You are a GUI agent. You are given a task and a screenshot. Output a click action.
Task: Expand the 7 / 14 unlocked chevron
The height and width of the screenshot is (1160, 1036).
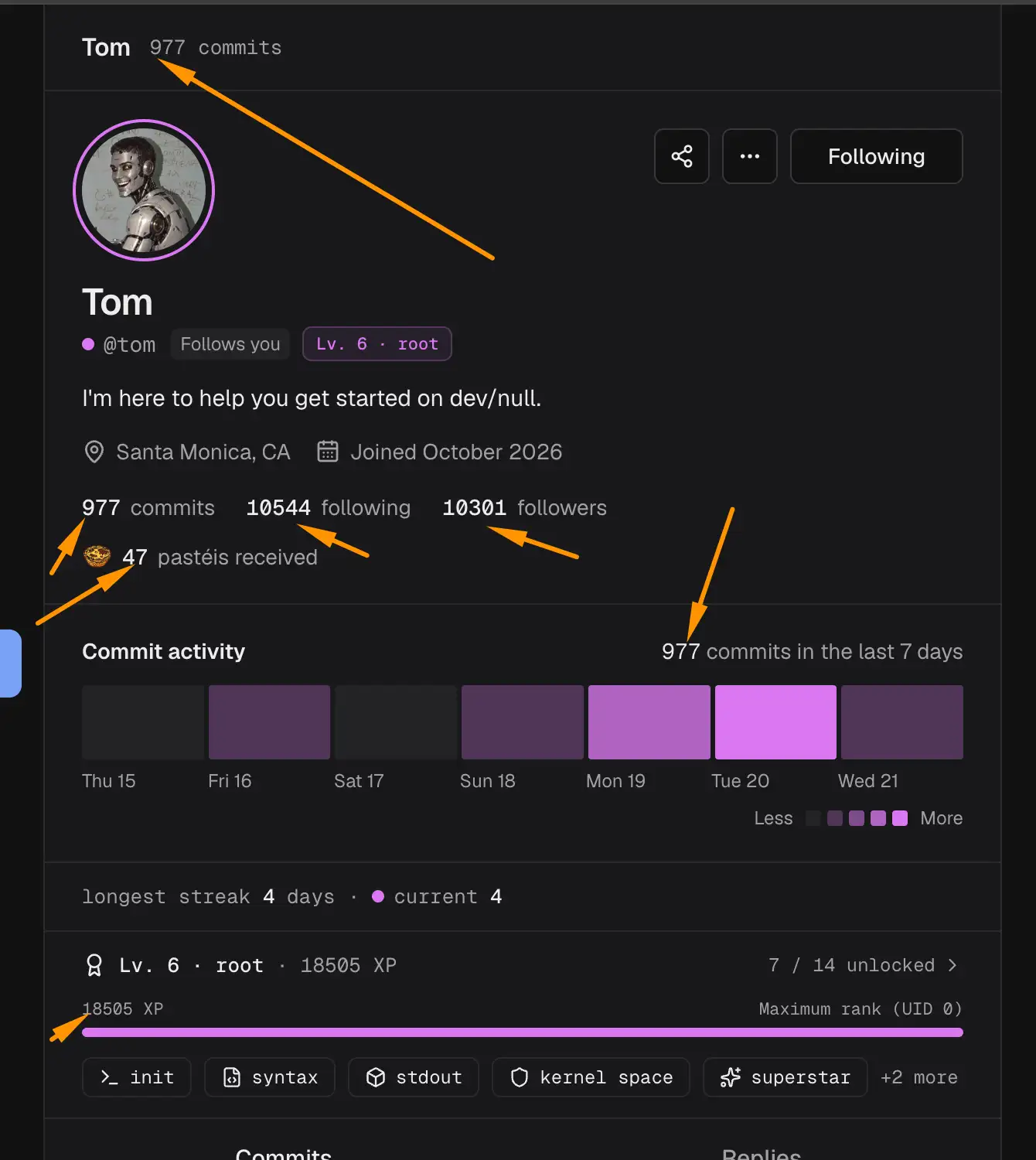coord(953,965)
